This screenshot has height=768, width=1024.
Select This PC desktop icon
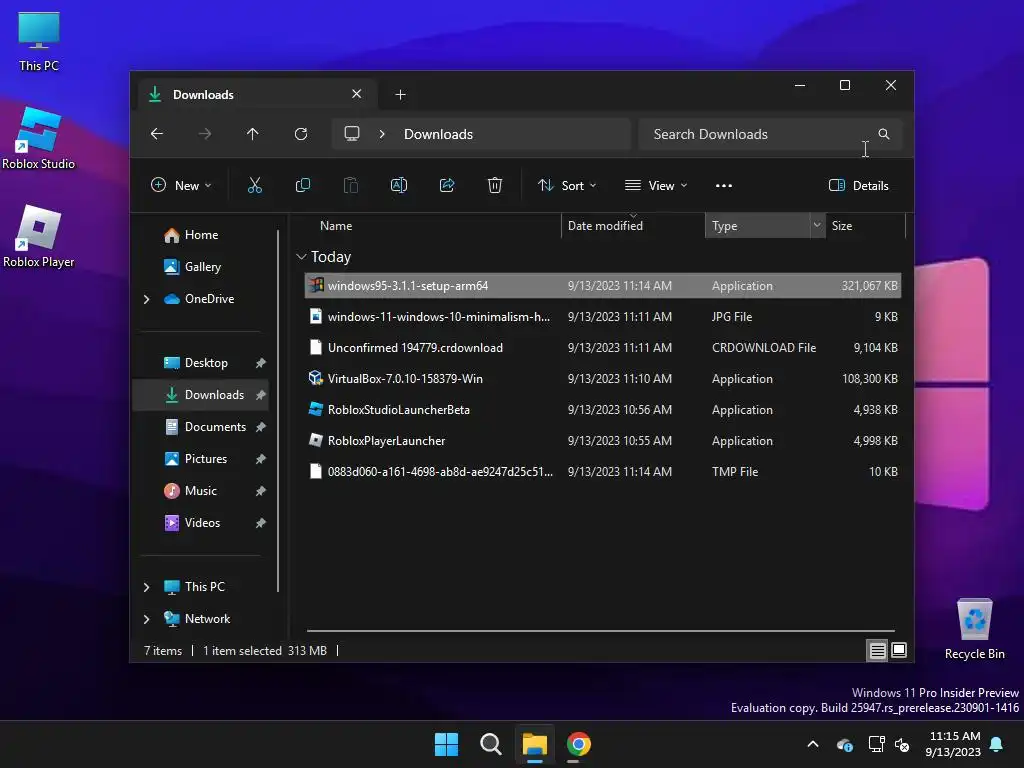(39, 42)
